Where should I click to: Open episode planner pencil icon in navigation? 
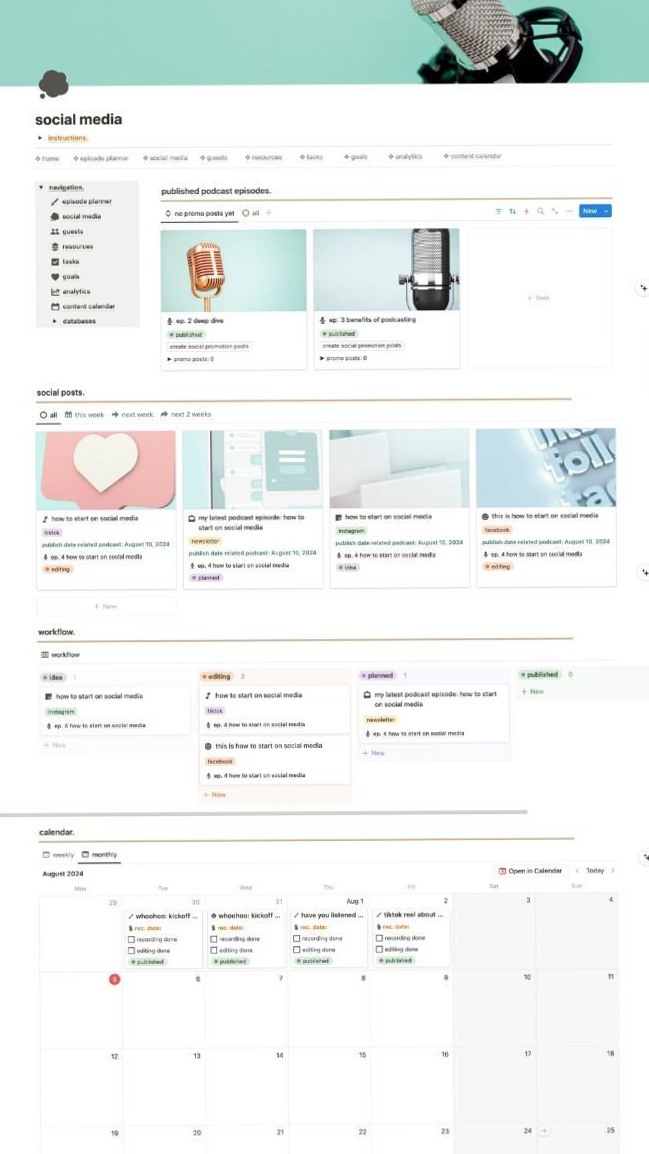55,201
